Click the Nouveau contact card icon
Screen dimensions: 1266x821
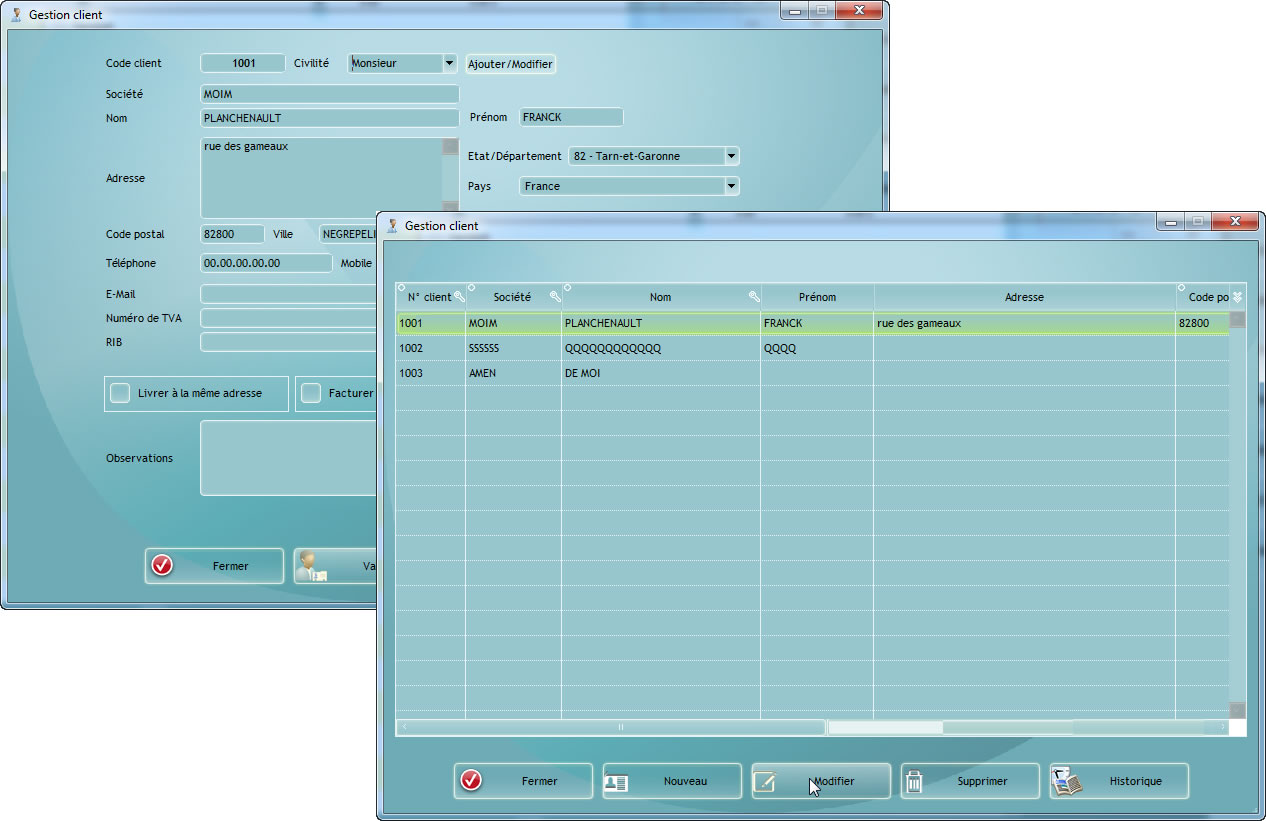(617, 782)
